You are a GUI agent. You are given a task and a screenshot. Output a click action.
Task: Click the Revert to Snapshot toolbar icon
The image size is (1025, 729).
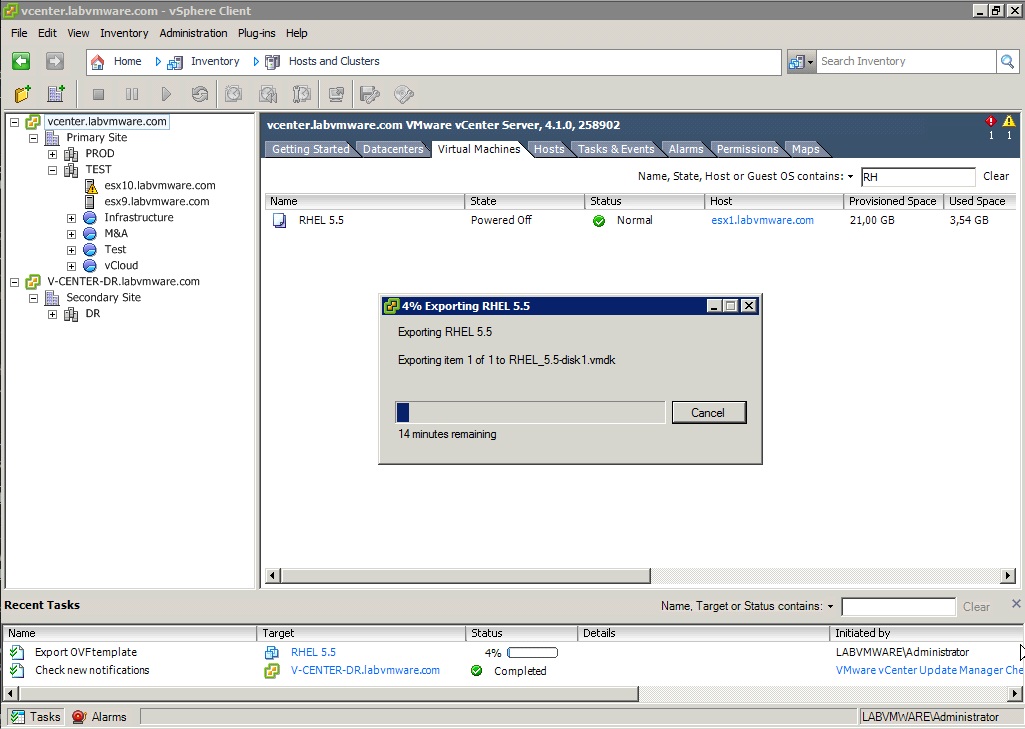[267, 94]
